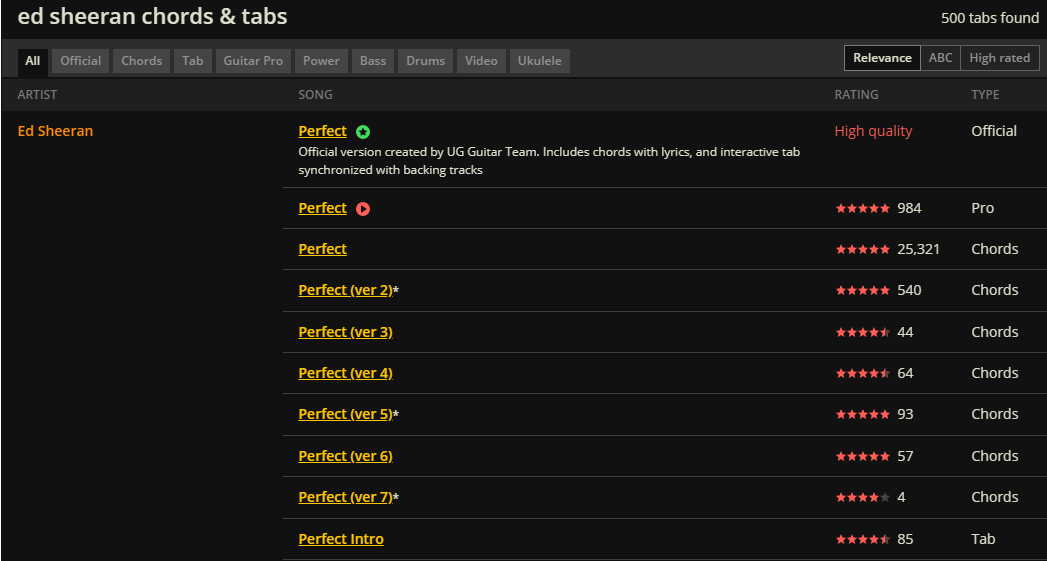1047x561 pixels.
Task: Sort results by ABC order
Action: point(940,58)
